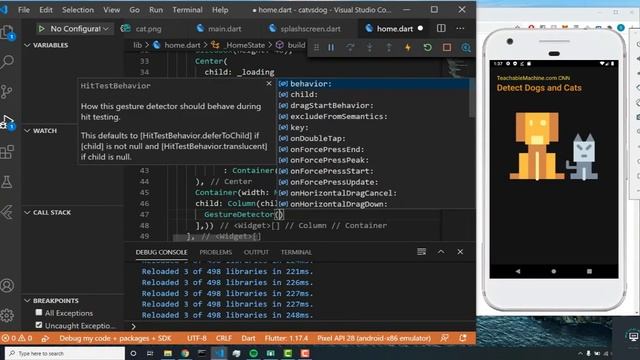
Task: Split the editor right
Action: (x=441, y=28)
